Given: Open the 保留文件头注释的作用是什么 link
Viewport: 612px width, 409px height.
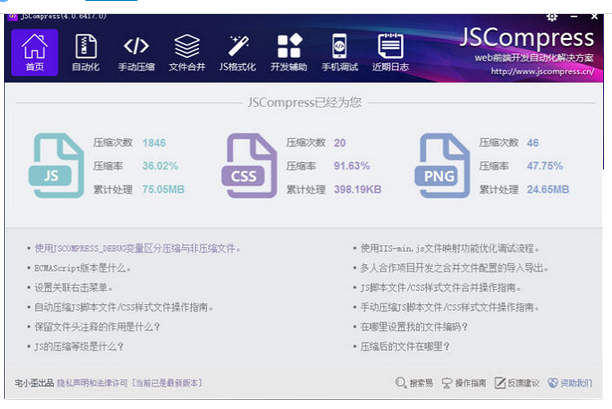Looking at the screenshot, I should pyautogui.click(x=97, y=327).
